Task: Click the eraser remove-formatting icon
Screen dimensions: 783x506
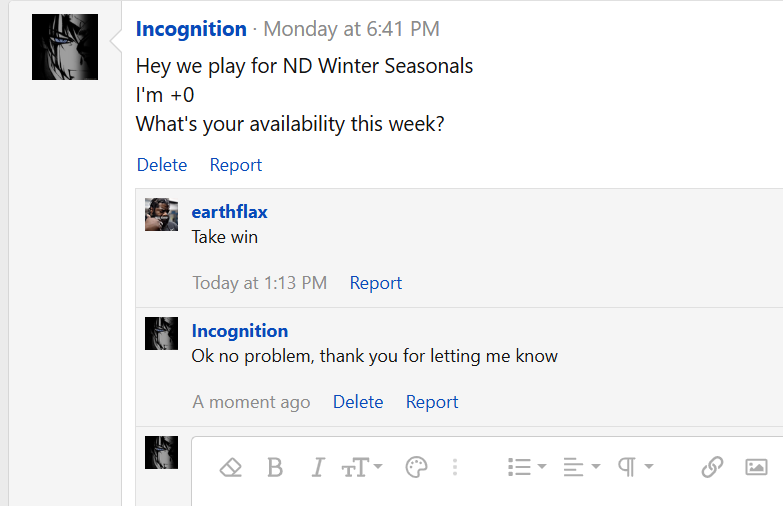Action: tap(231, 467)
